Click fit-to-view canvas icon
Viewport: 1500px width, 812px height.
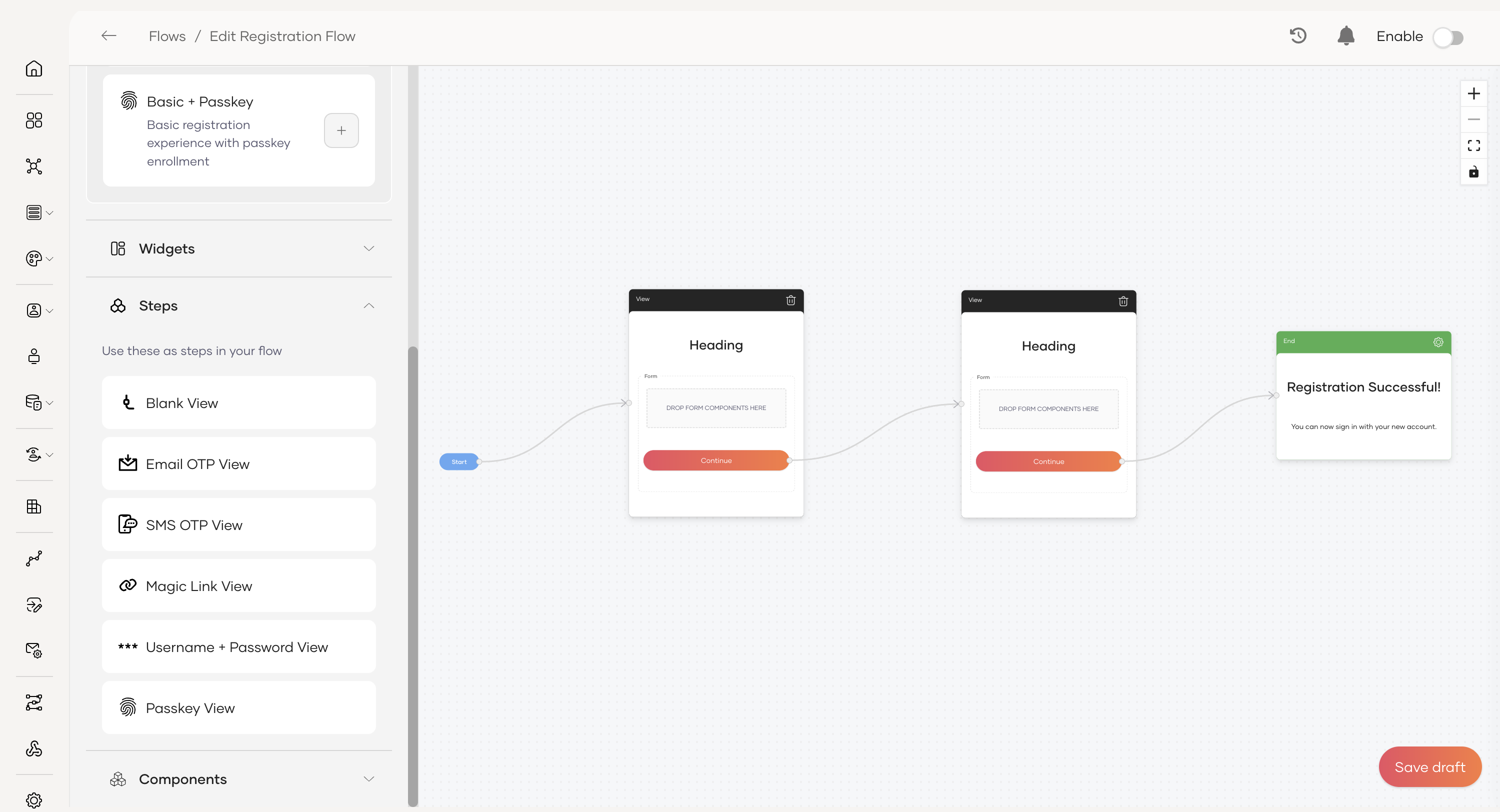[1473, 145]
